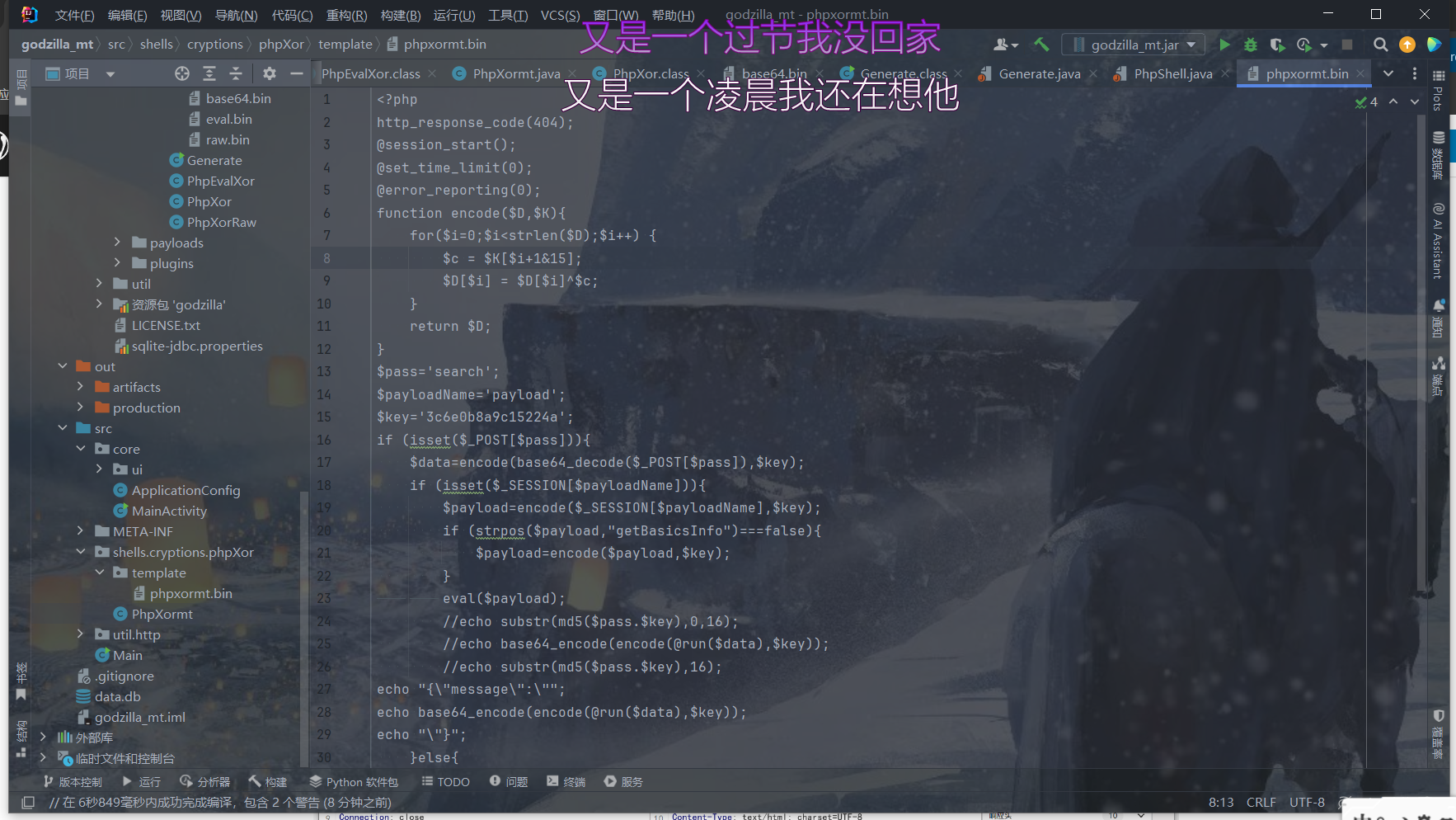Viewport: 1456px width, 820px height.
Task: Open the Plots side panel
Action: tap(1438, 92)
